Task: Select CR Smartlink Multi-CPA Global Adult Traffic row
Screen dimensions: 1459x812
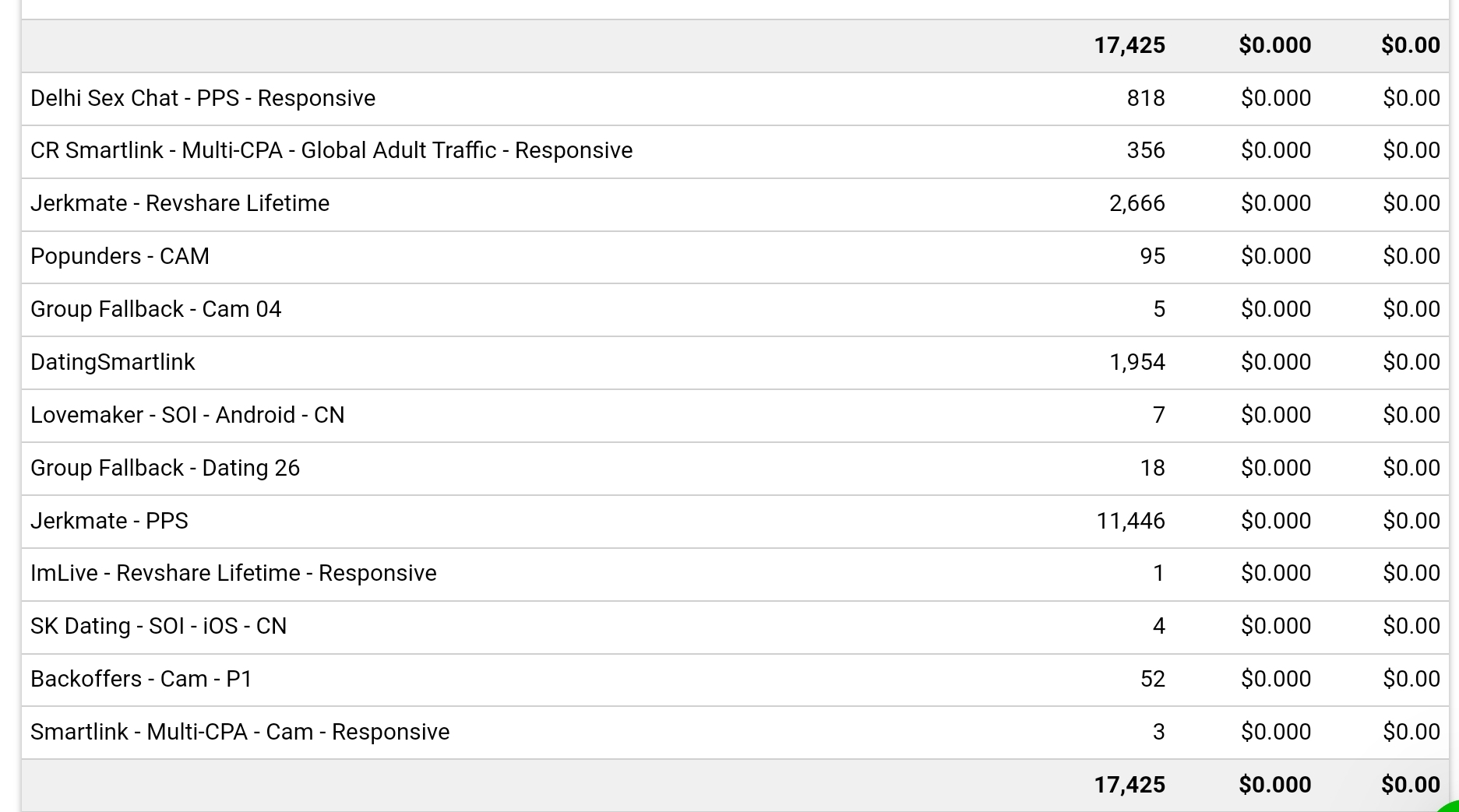Action: coord(735,151)
